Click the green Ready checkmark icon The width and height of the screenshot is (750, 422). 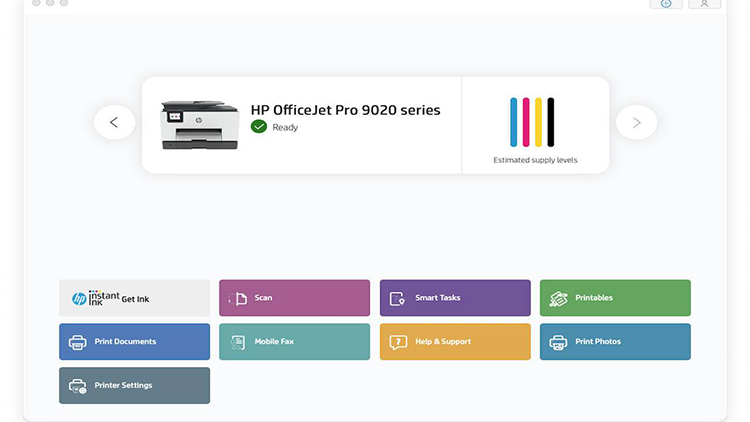pos(259,127)
